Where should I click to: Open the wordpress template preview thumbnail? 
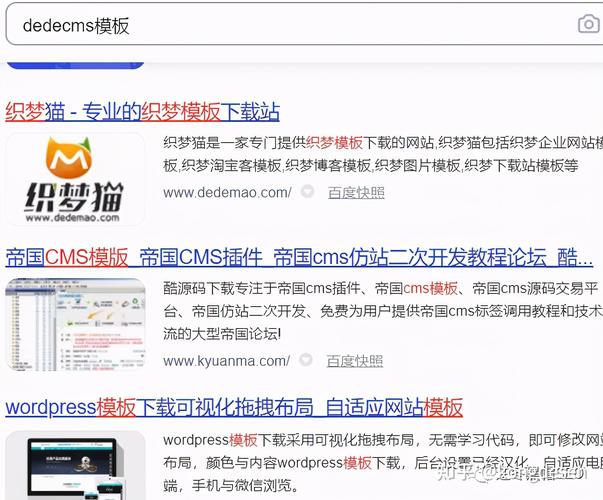[x=75, y=465]
